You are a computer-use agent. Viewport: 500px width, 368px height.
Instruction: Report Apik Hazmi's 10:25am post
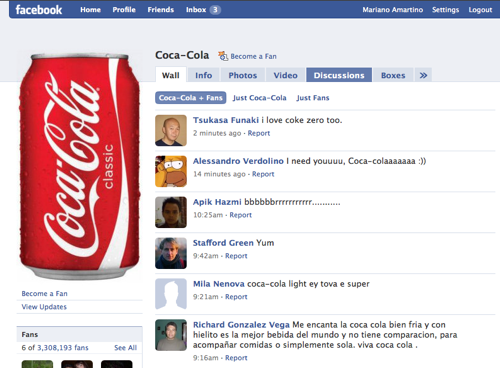pos(240,215)
